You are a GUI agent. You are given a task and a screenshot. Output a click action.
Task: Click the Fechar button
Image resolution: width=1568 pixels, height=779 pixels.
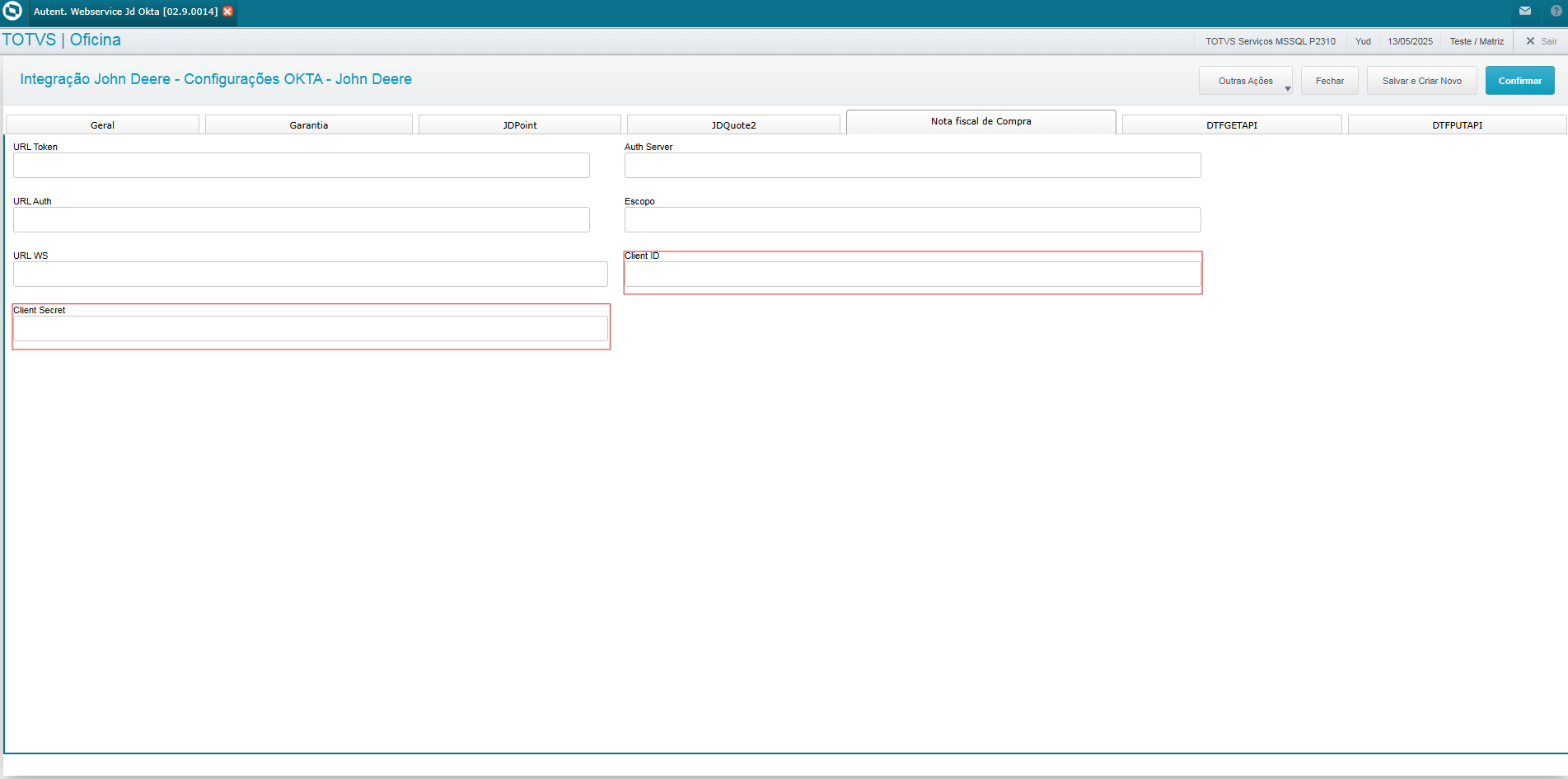(1329, 81)
